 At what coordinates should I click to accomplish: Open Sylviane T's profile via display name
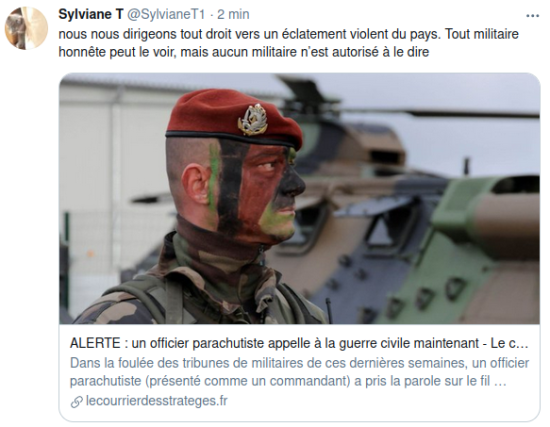(x=90, y=14)
